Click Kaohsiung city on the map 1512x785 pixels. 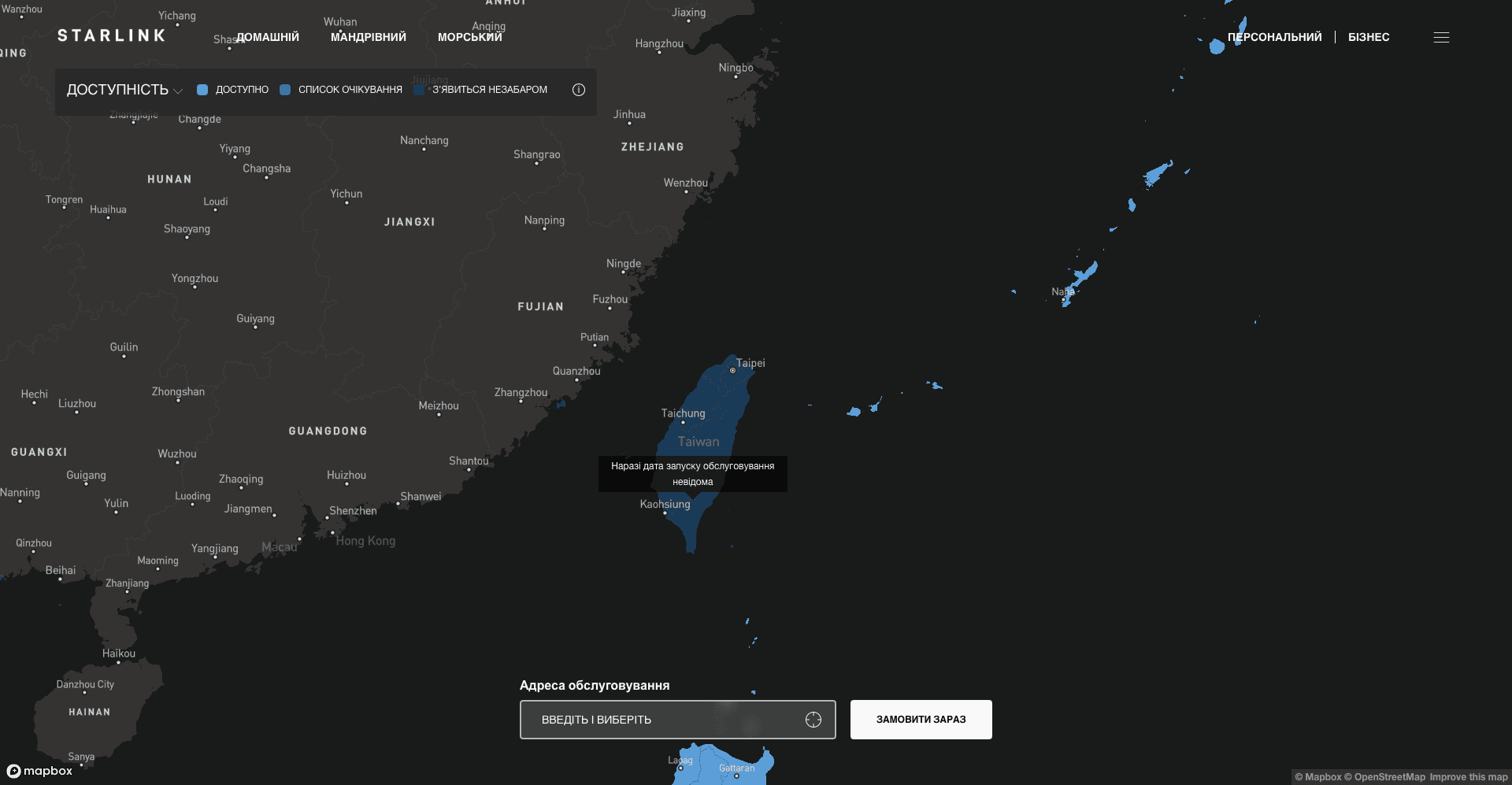tap(665, 505)
